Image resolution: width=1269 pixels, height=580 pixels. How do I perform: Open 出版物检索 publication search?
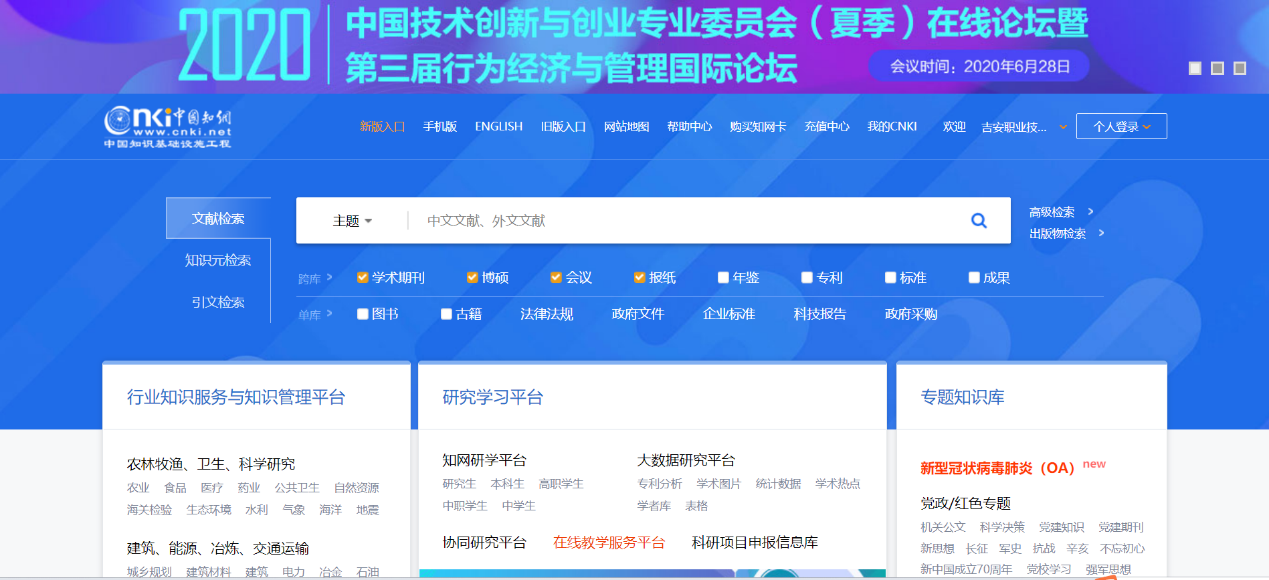pos(1057,234)
